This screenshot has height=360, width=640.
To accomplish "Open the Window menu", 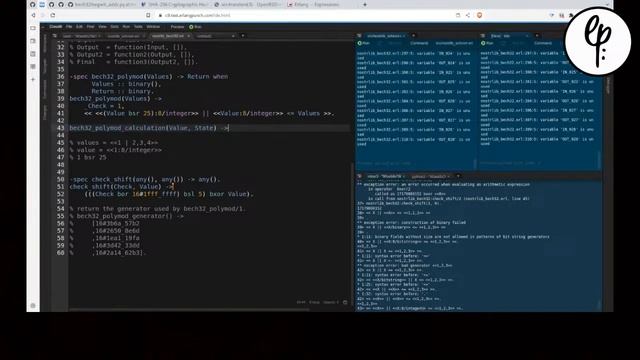I will click(153, 27).
